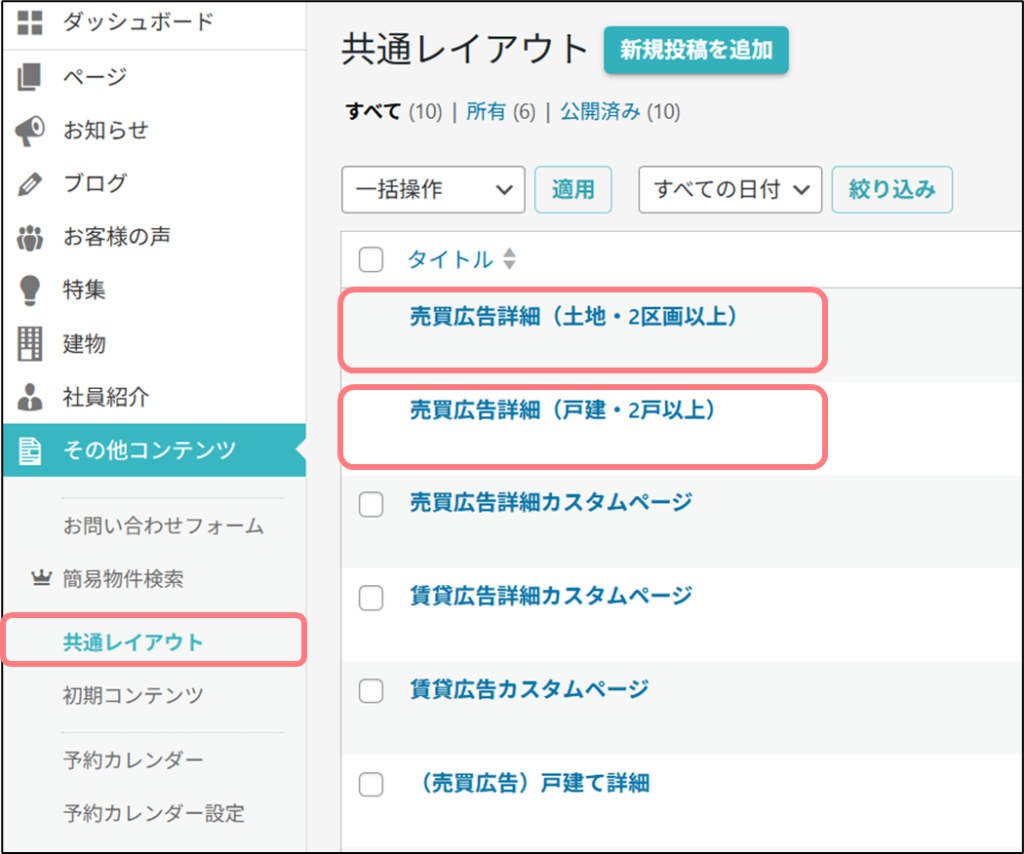
Task: Select the 予約カレンダー設定 menu item
Action: coord(153,812)
